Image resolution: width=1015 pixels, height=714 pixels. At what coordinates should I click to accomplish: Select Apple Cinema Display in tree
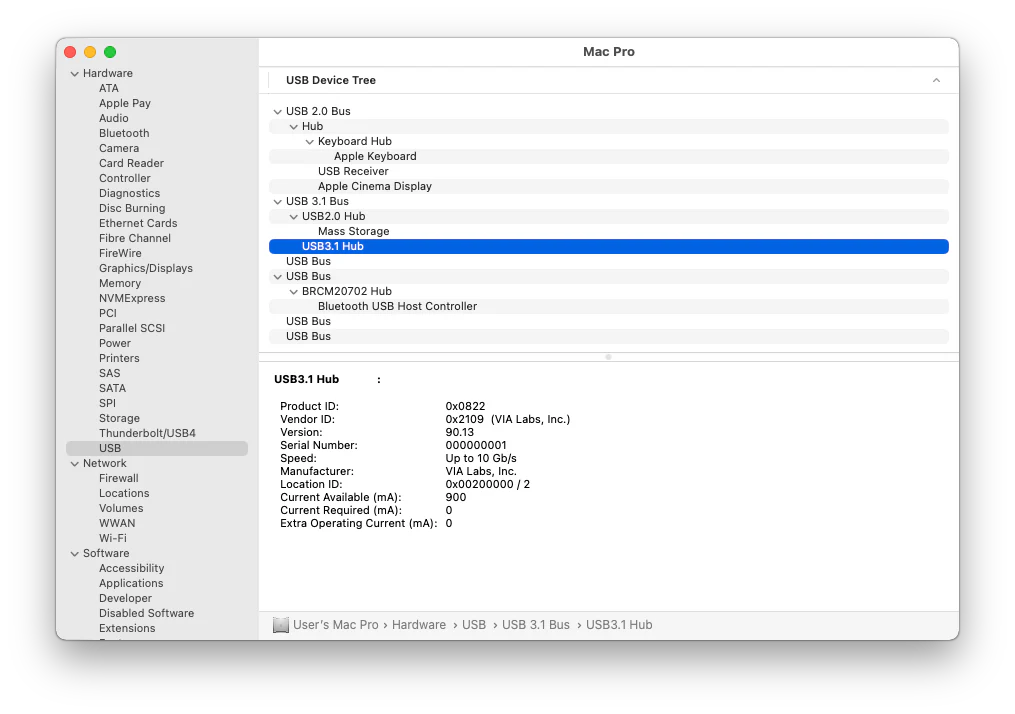[x=374, y=186]
